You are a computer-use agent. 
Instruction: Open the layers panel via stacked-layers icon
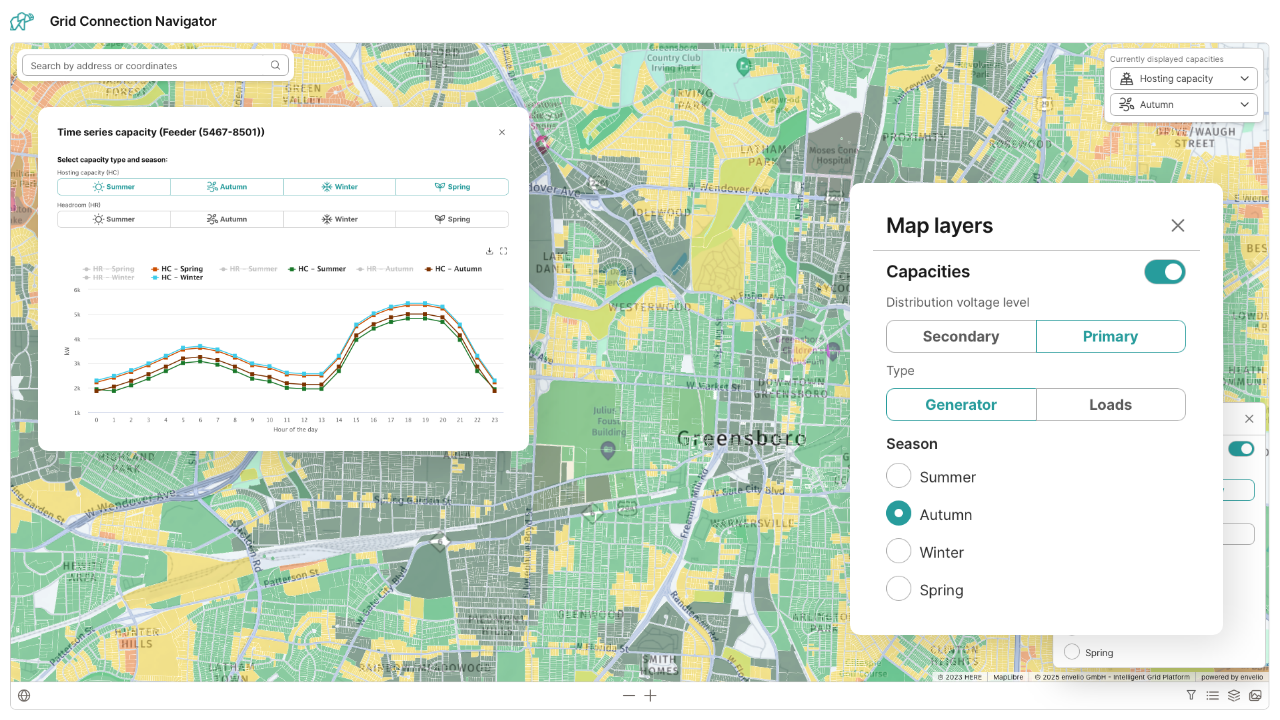click(x=1234, y=695)
